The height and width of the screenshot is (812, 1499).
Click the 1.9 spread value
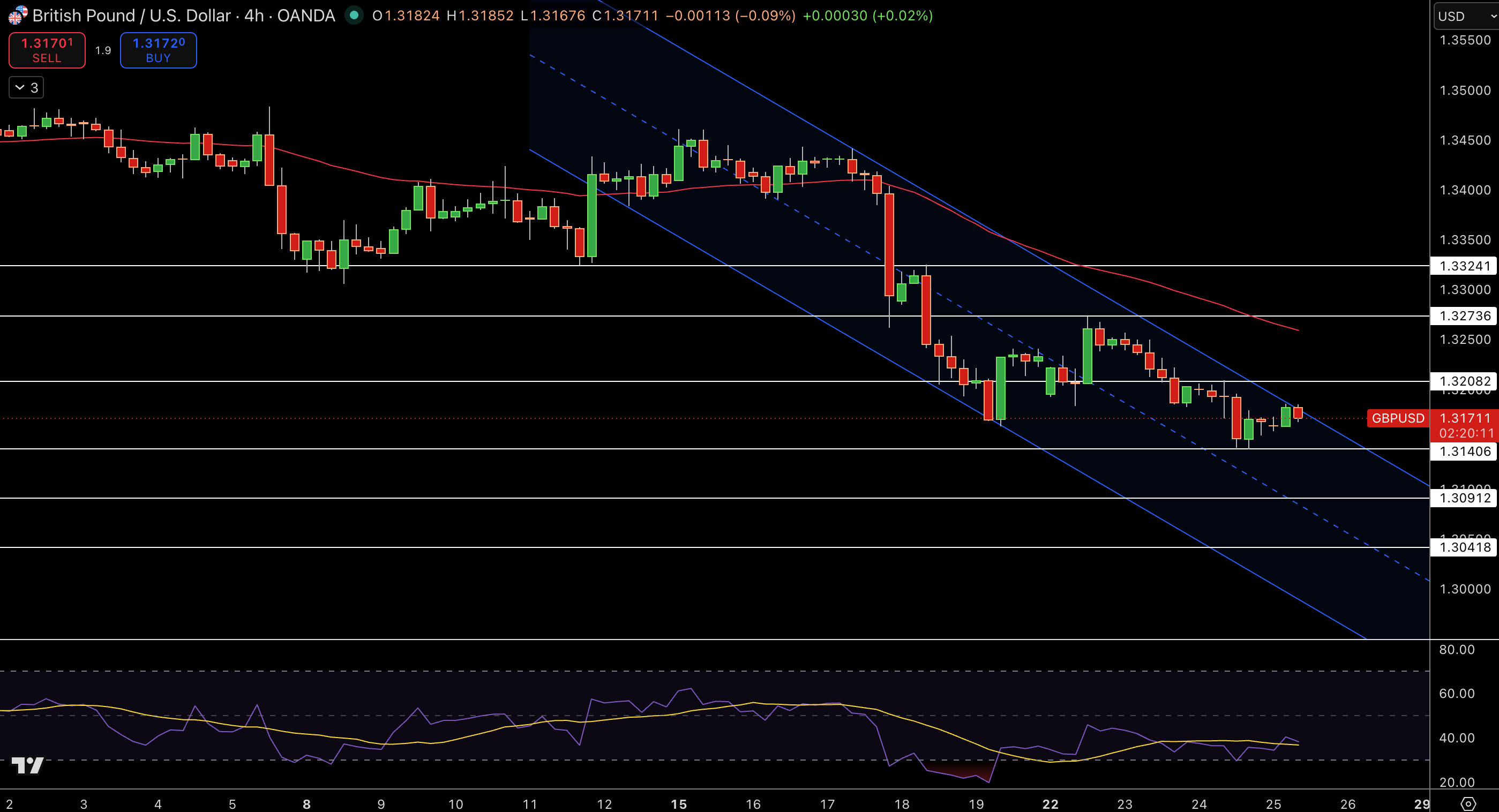[103, 50]
